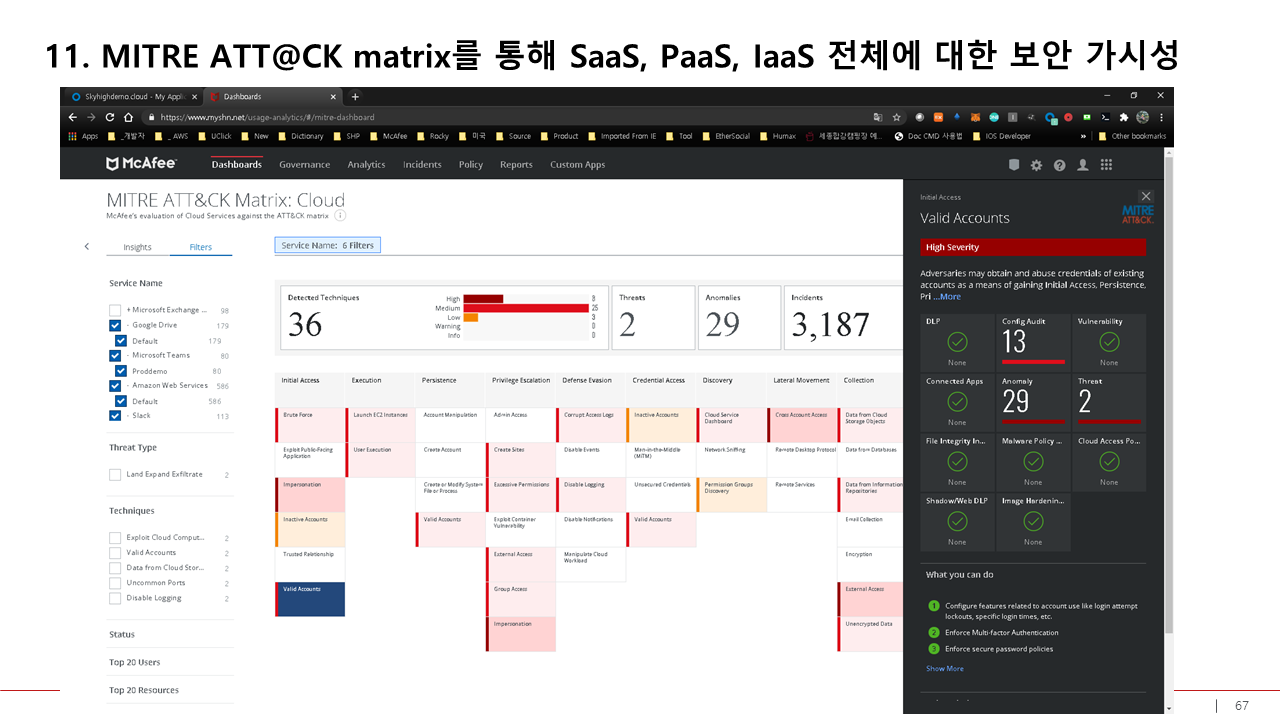Collapse the filter sidebar with left chevron
Image resolution: width=1280 pixels, height=720 pixels.
click(87, 247)
